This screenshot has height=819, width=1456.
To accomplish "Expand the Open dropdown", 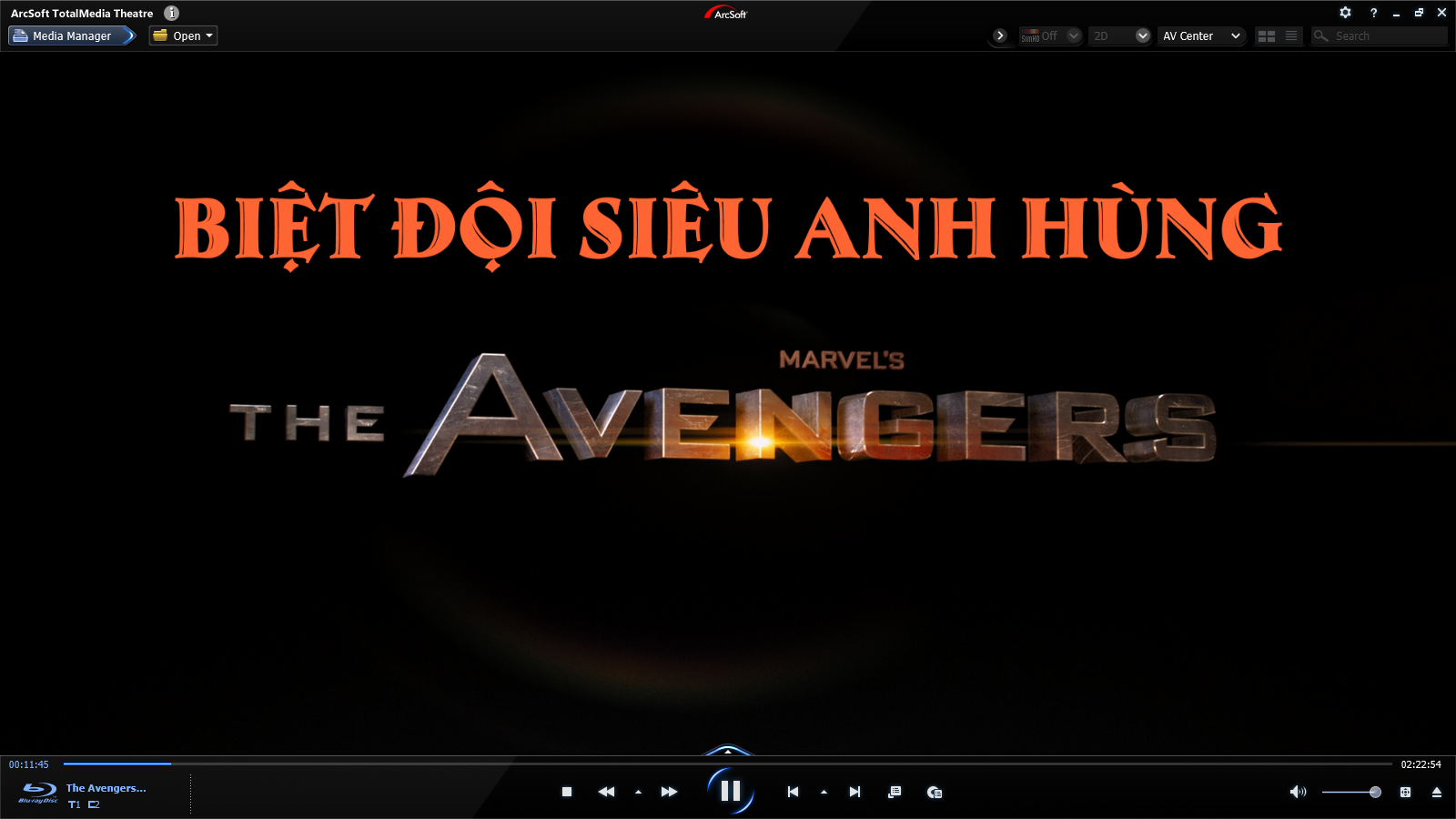I will click(209, 35).
